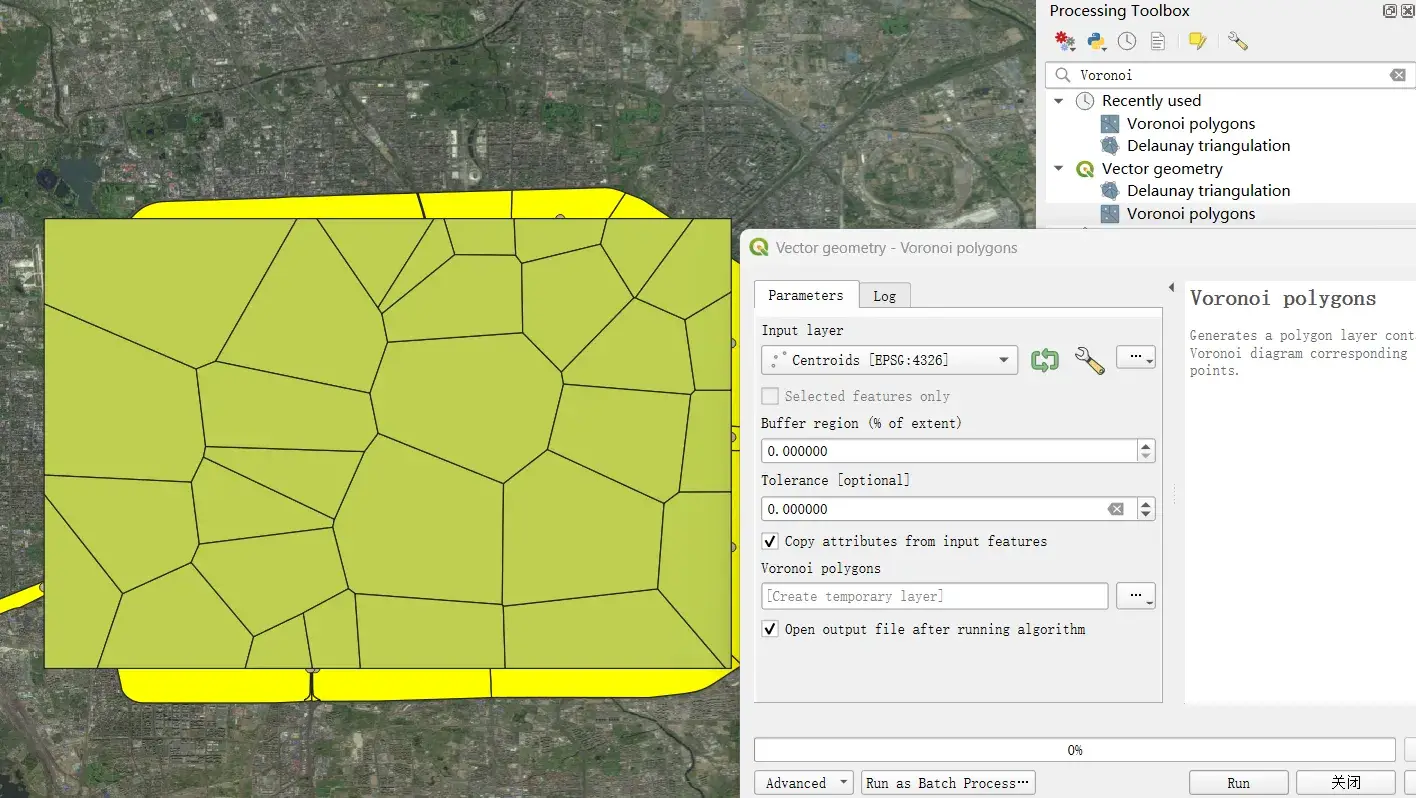Click the iterate over layer green arrows icon
1416x798 pixels.
point(1045,360)
